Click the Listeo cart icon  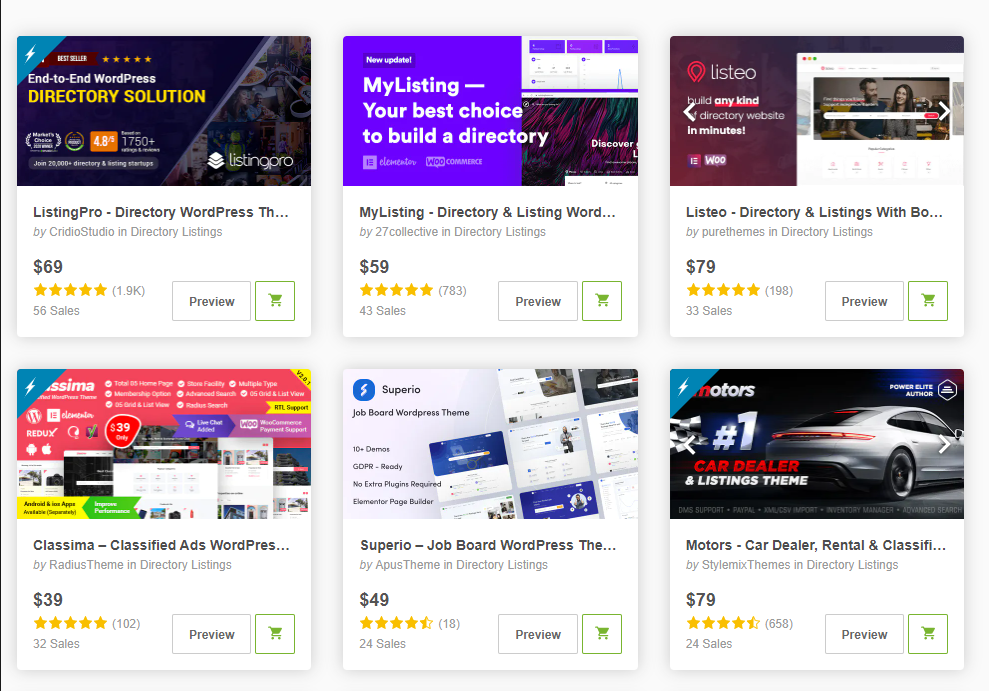[x=928, y=301]
